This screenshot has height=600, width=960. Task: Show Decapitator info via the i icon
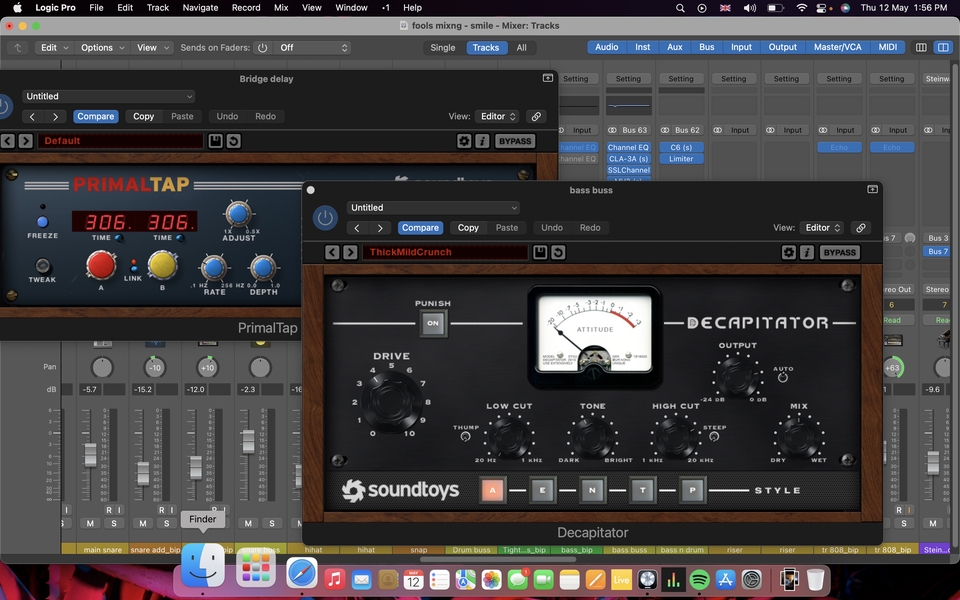807,252
